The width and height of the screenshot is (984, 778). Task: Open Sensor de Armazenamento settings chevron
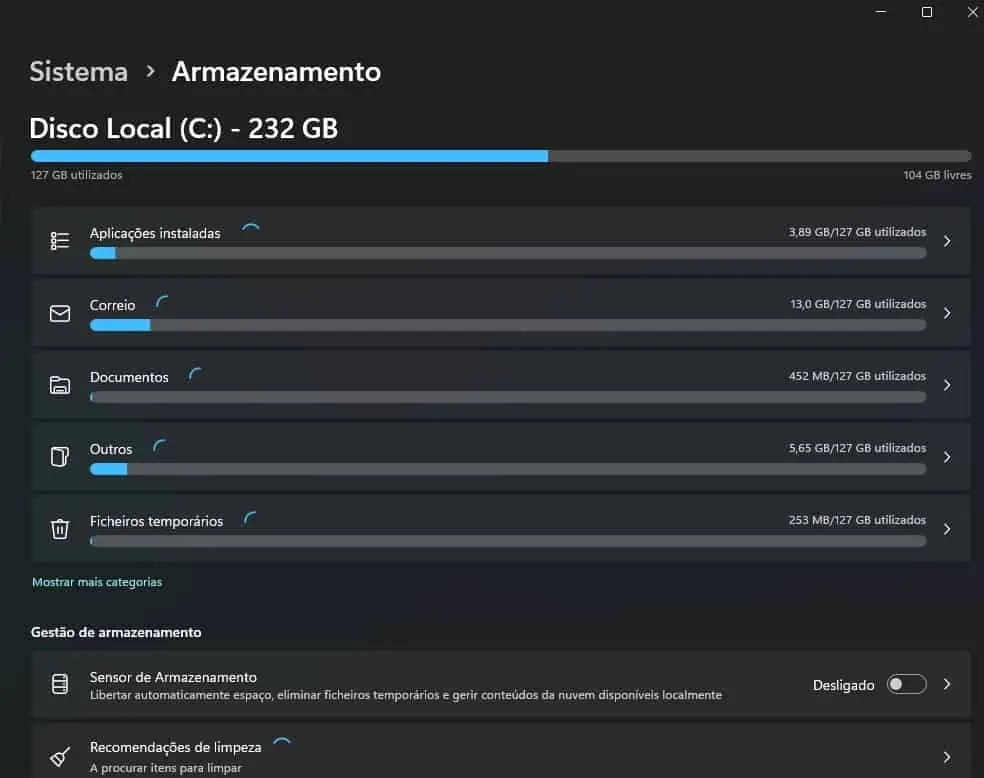947,685
